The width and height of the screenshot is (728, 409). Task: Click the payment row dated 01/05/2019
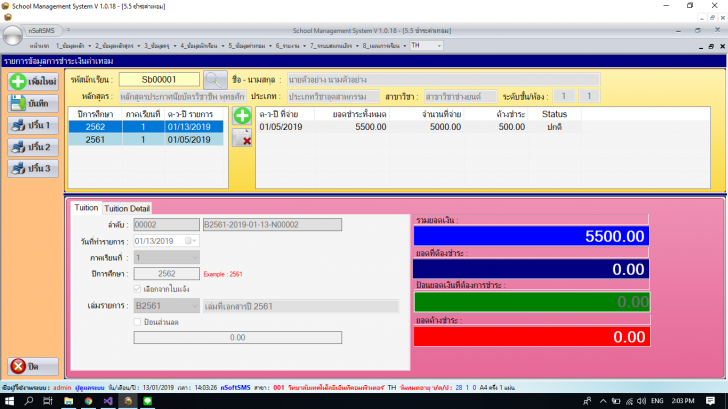click(419, 127)
